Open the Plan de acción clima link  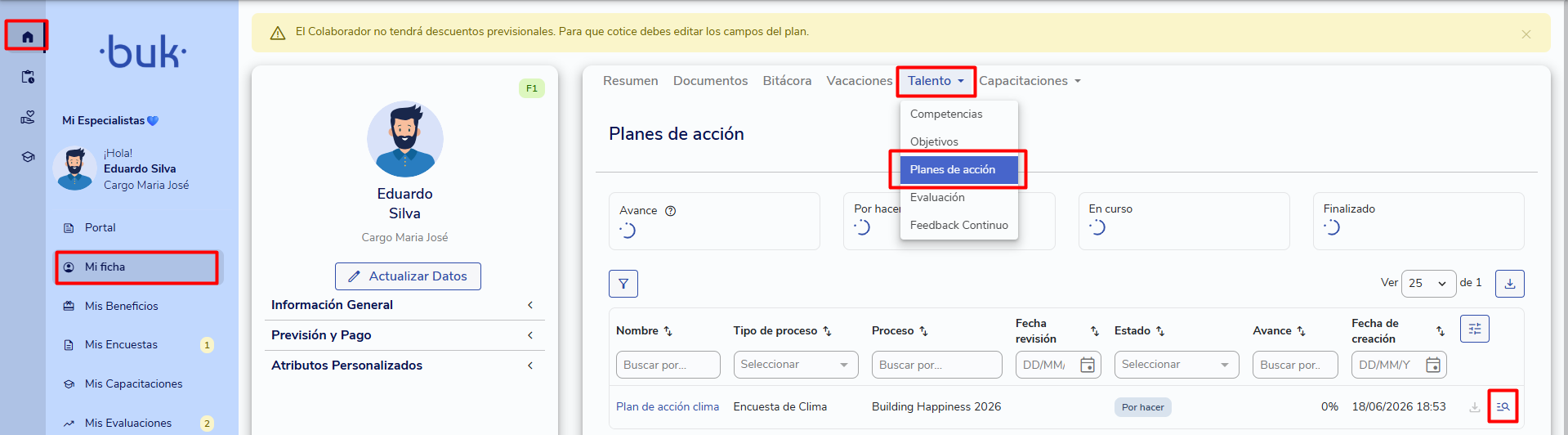[x=668, y=406]
